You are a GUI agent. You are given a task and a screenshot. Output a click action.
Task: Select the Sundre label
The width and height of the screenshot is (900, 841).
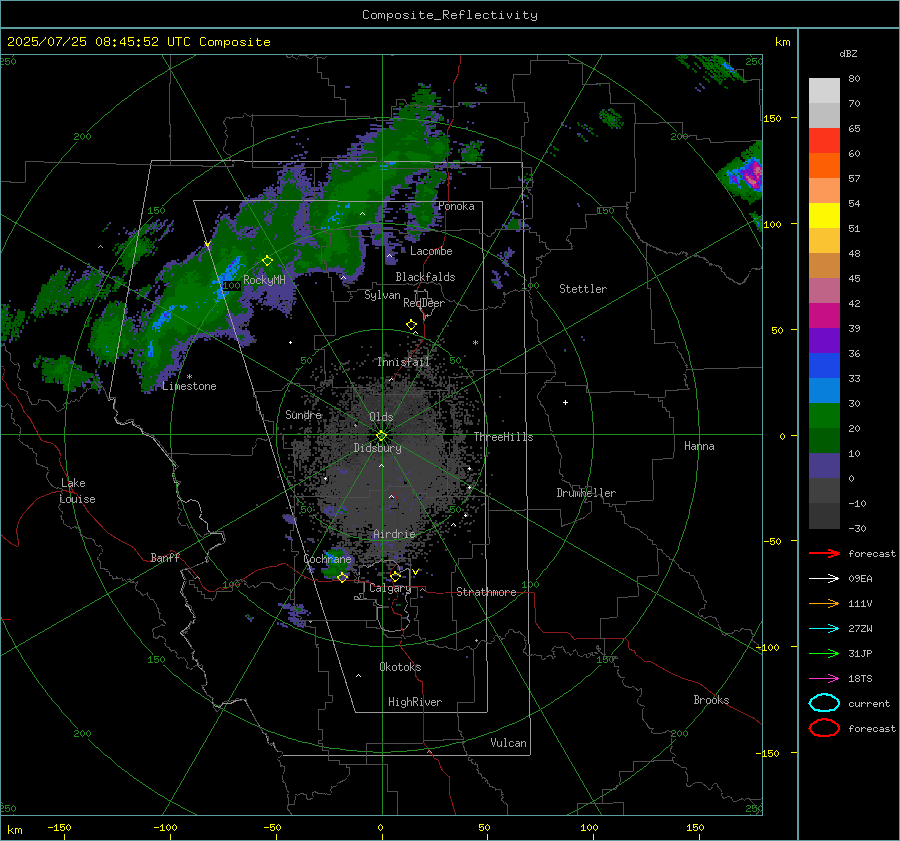[x=304, y=415]
